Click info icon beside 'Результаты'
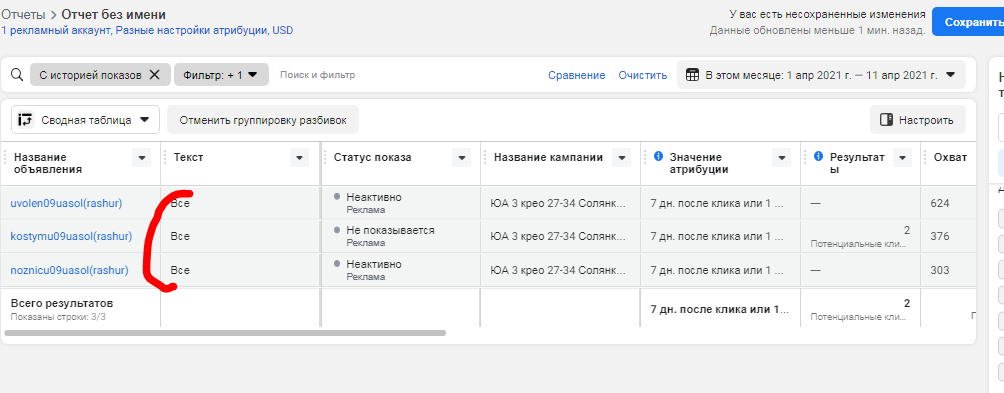 (818, 156)
